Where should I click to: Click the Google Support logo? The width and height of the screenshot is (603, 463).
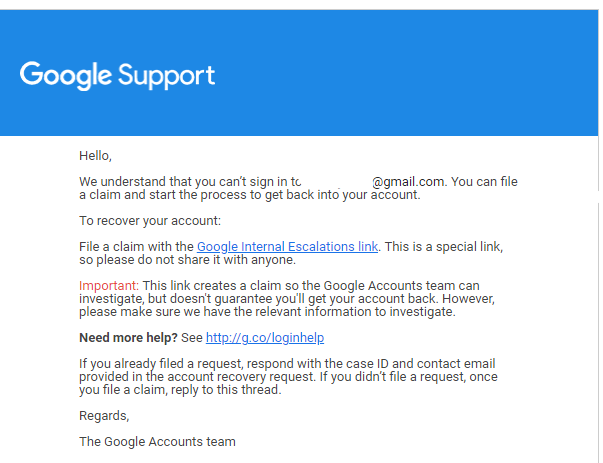(x=117, y=75)
